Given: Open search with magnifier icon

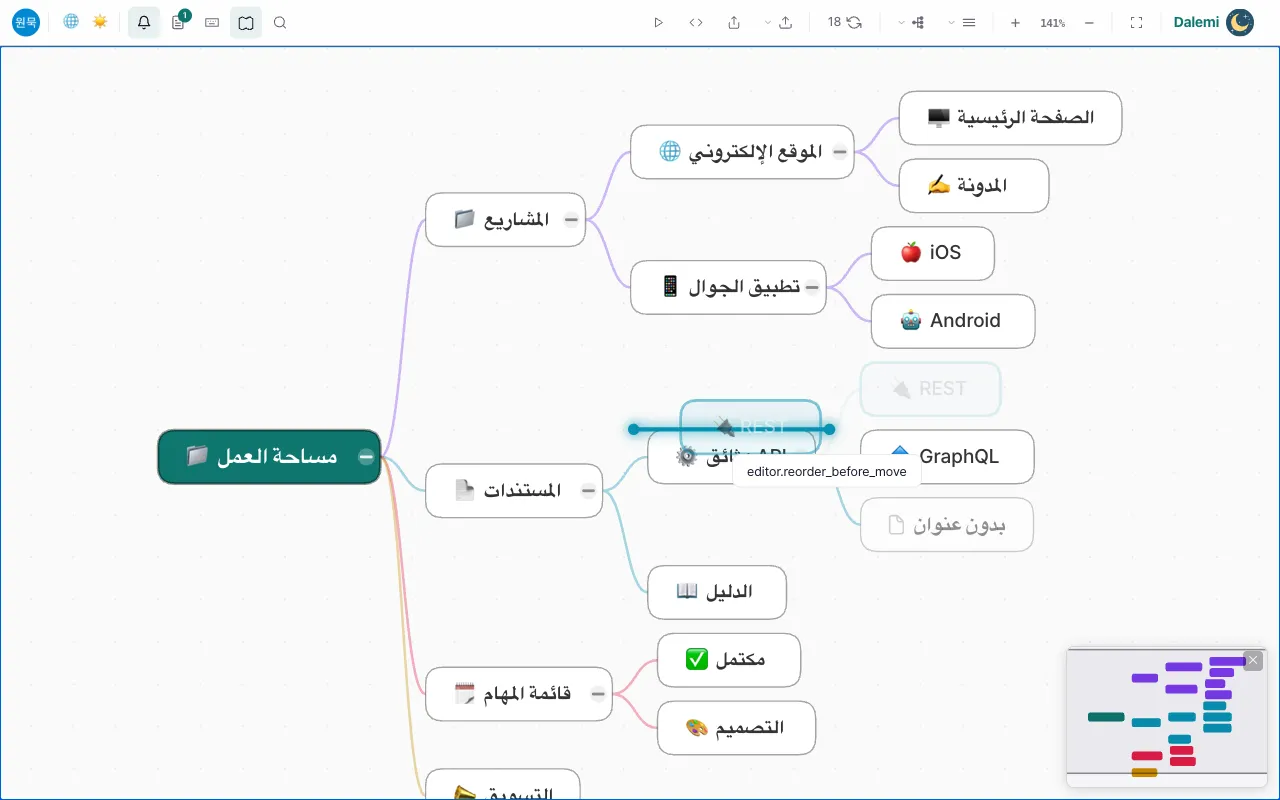Looking at the screenshot, I should [x=280, y=22].
